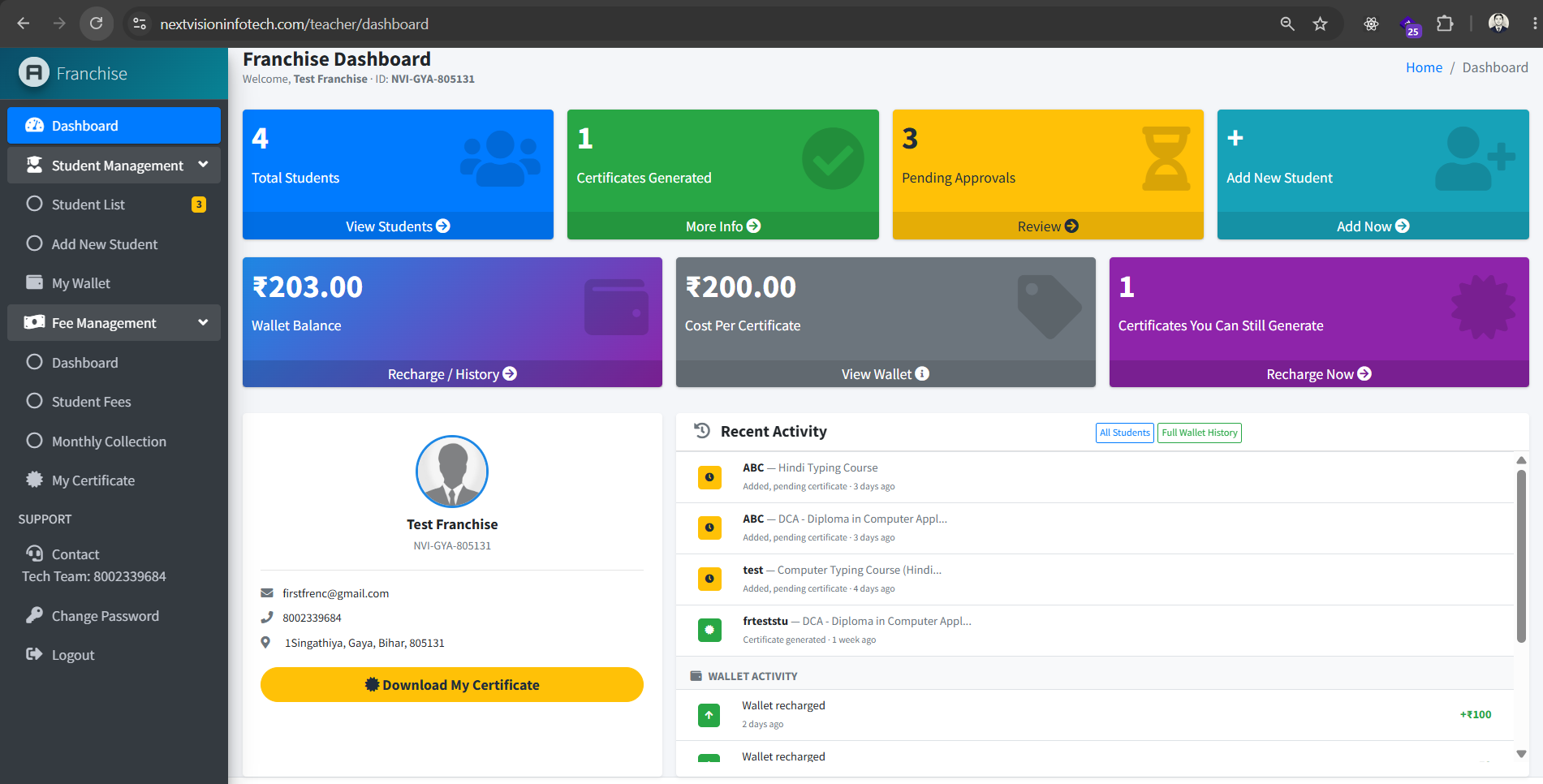Open the sidebar Dashboard item highlighted in blue

(114, 126)
